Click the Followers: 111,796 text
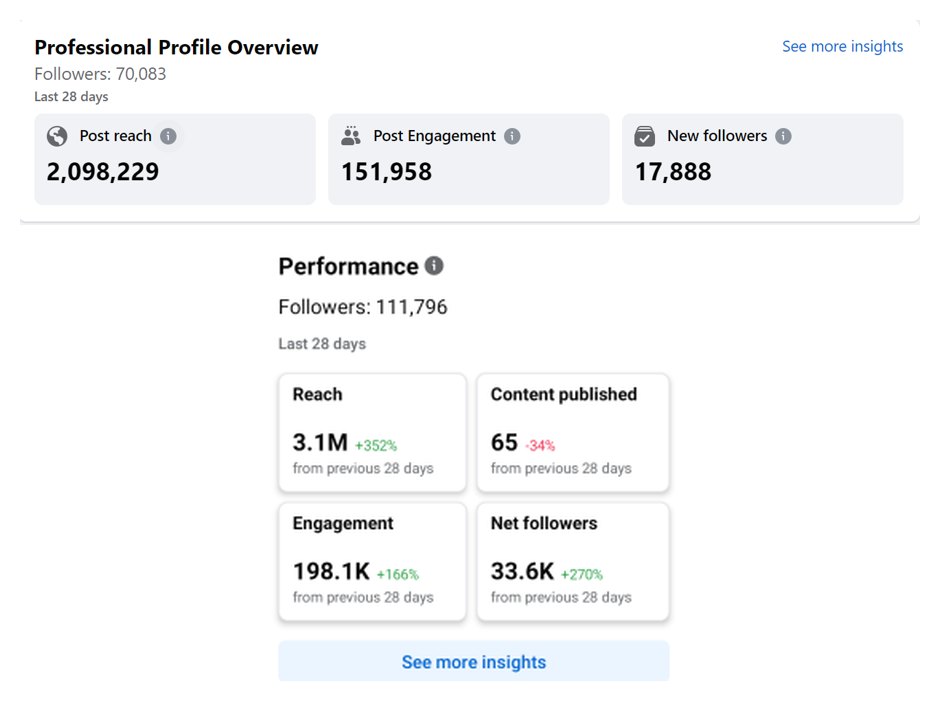The height and width of the screenshot is (701, 940). (363, 307)
